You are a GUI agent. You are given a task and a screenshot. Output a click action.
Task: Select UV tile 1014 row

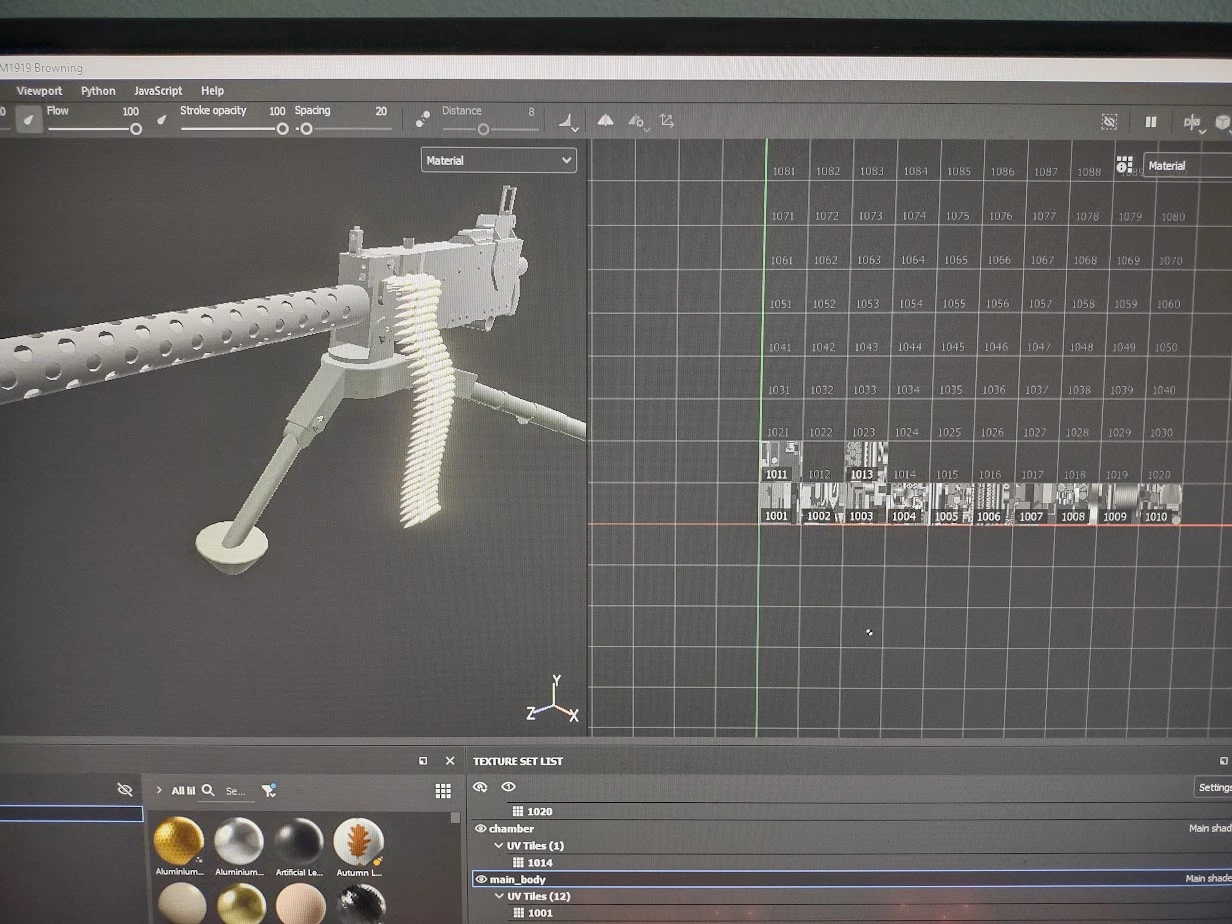pyautogui.click(x=850, y=862)
